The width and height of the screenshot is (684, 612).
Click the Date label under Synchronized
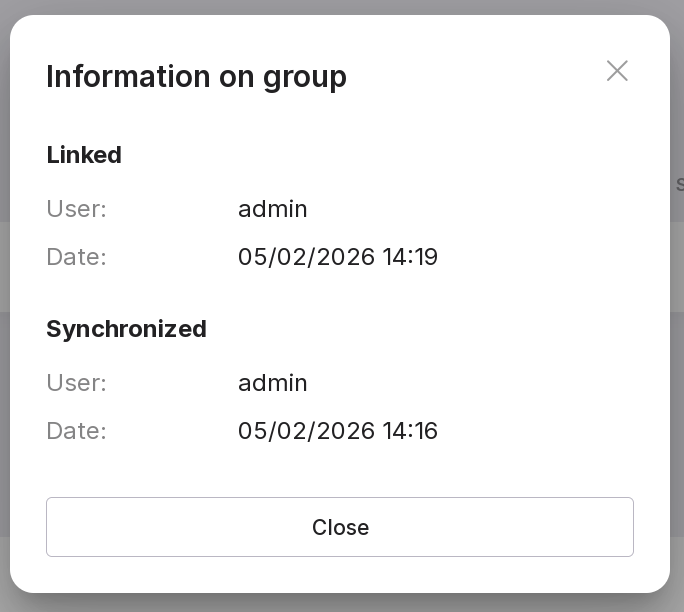(x=76, y=431)
